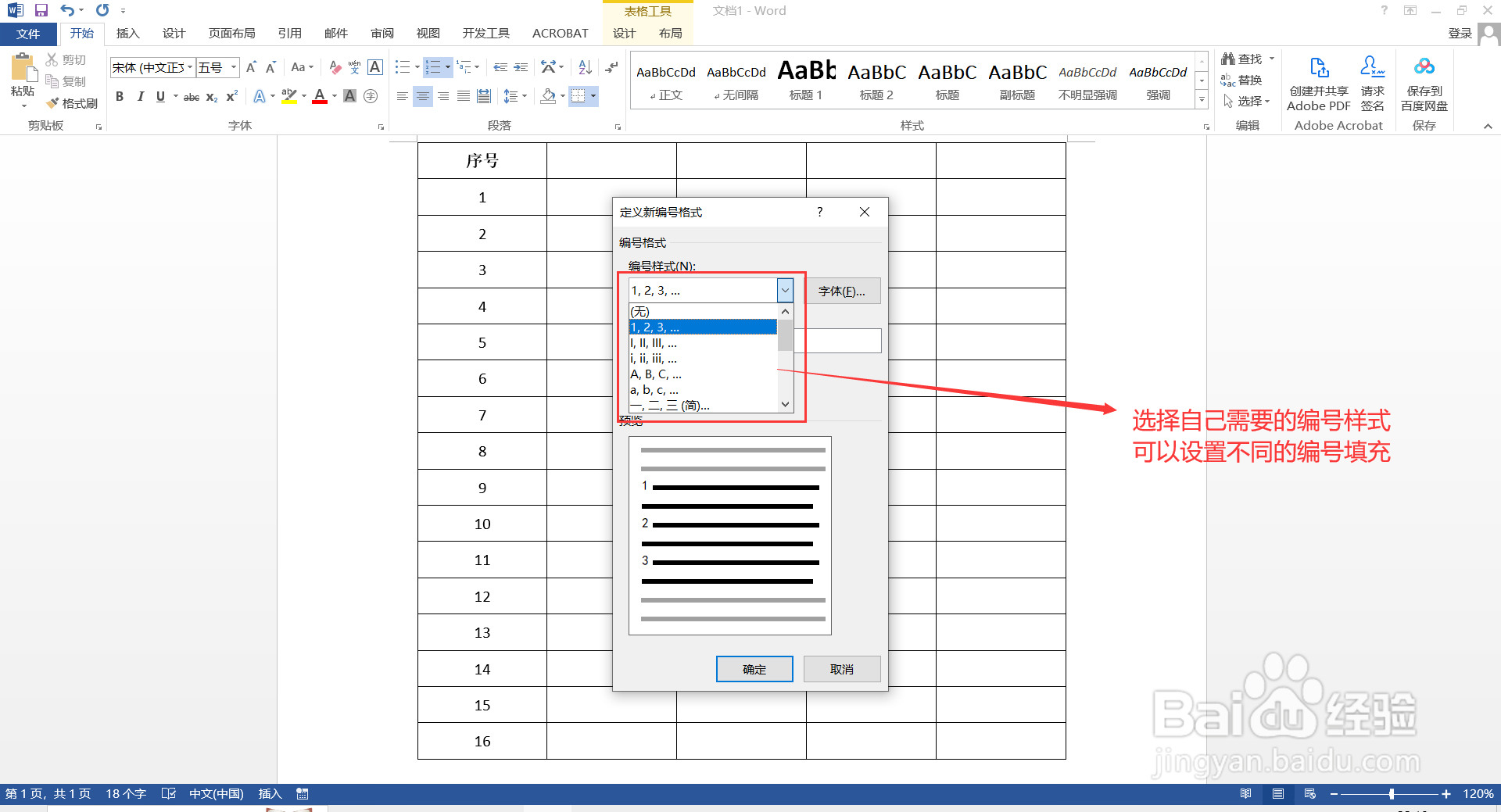Click the 字体(F)... button
This screenshot has width=1501, height=812.
pyautogui.click(x=842, y=291)
